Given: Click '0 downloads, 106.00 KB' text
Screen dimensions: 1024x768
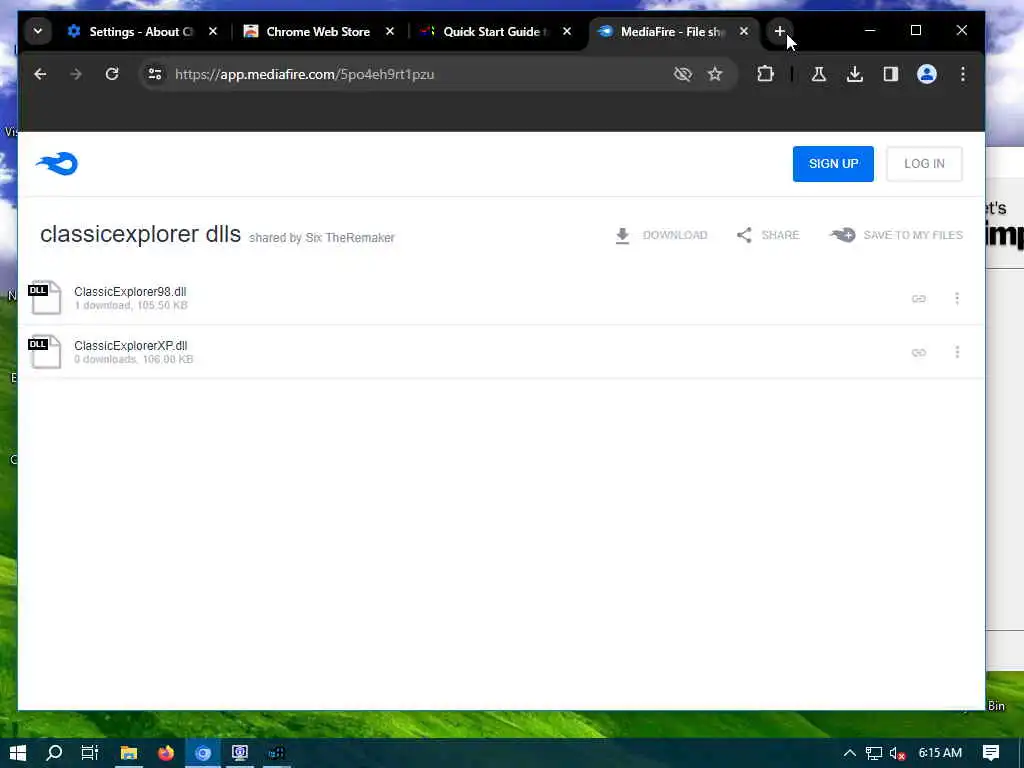Looking at the screenshot, I should [133, 359].
